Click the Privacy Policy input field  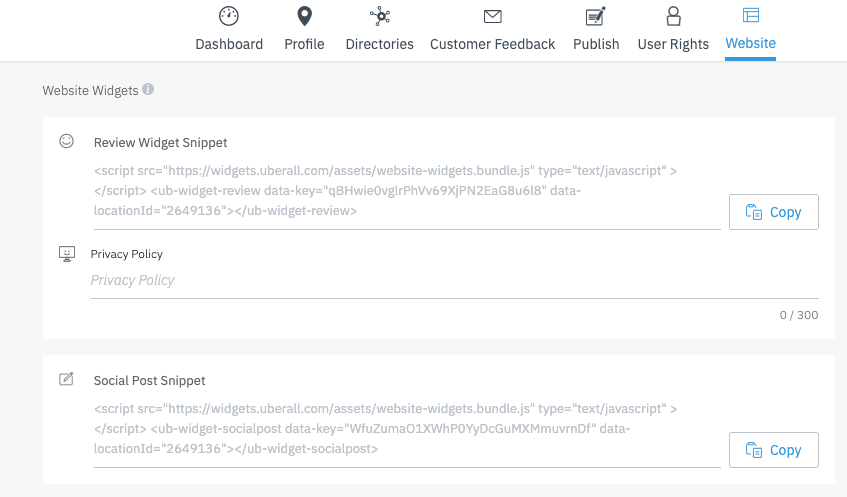click(455, 281)
